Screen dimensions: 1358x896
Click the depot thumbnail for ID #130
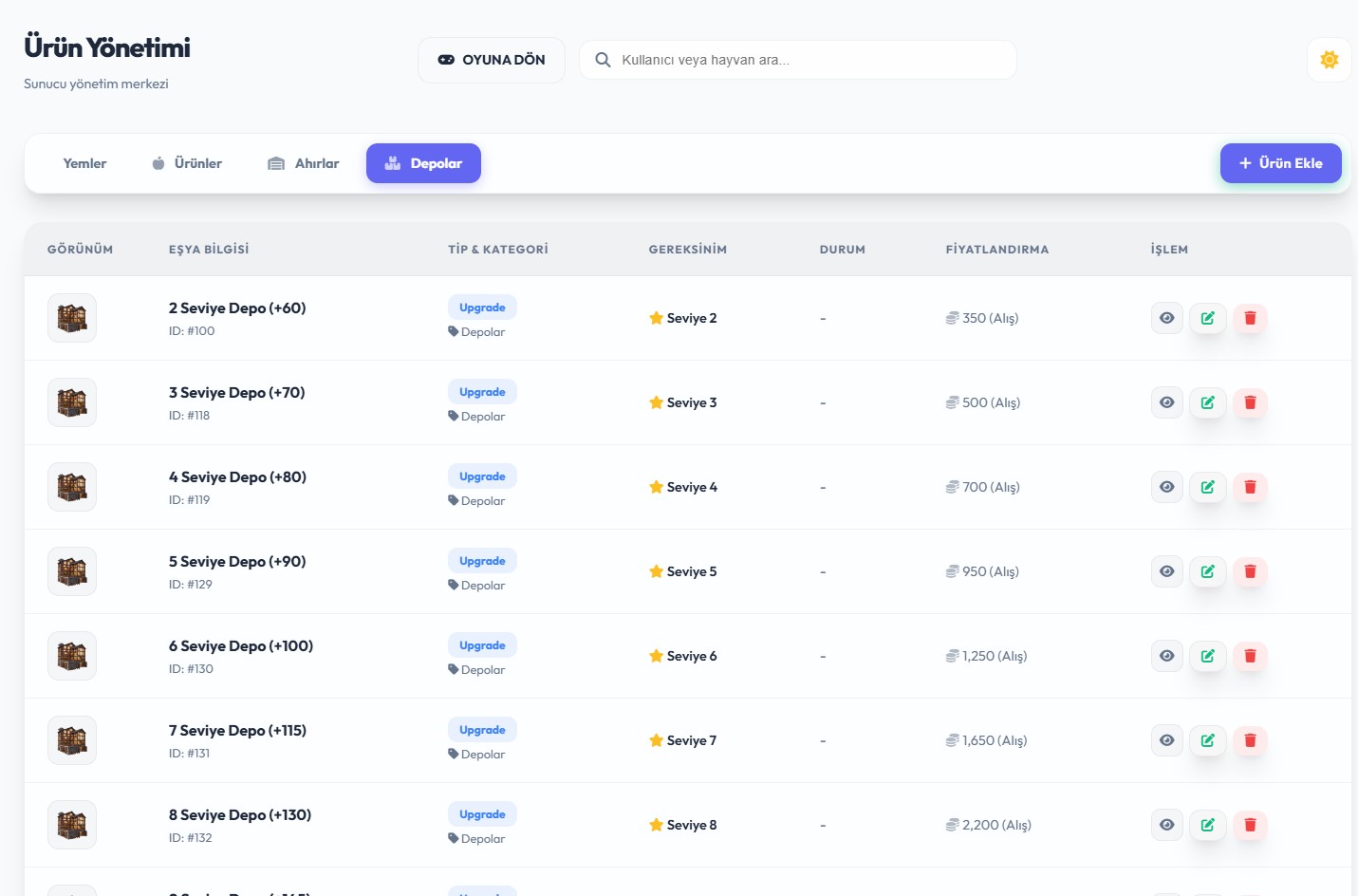coord(72,656)
